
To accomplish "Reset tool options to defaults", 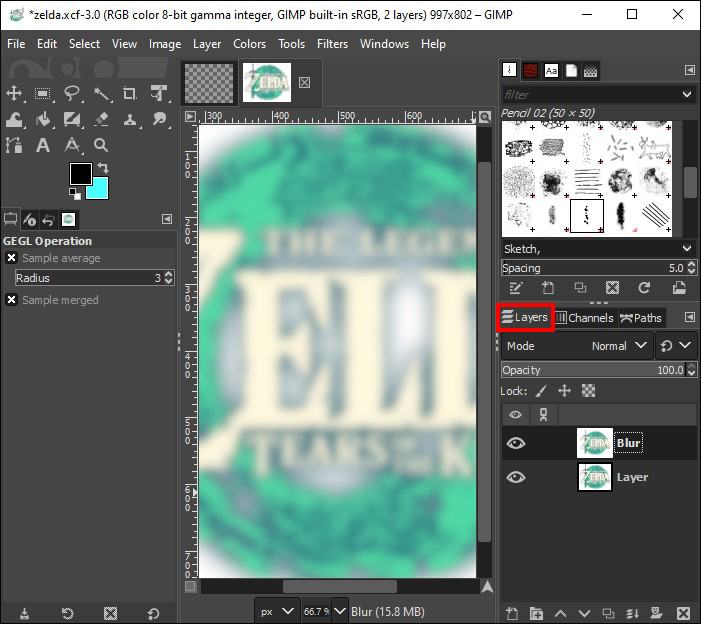I will [153, 613].
